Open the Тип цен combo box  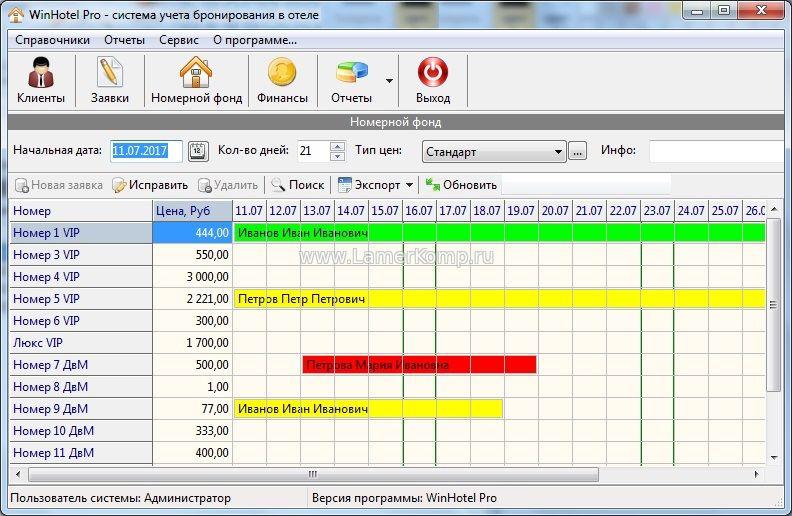[494, 152]
